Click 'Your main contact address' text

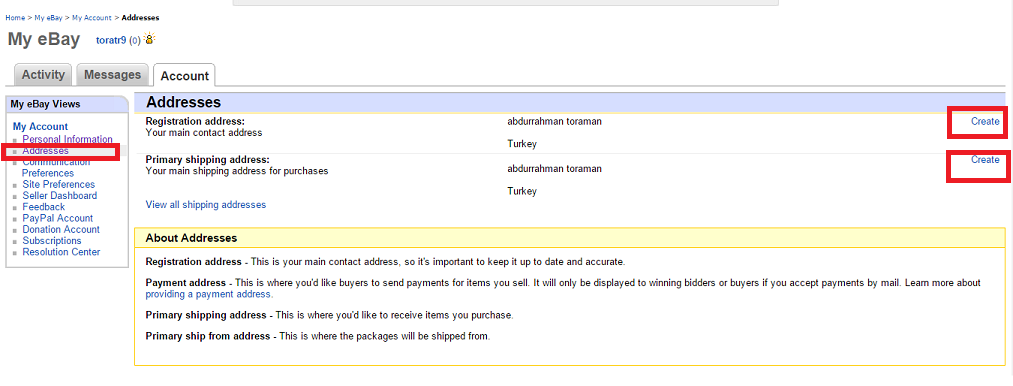coord(204,133)
